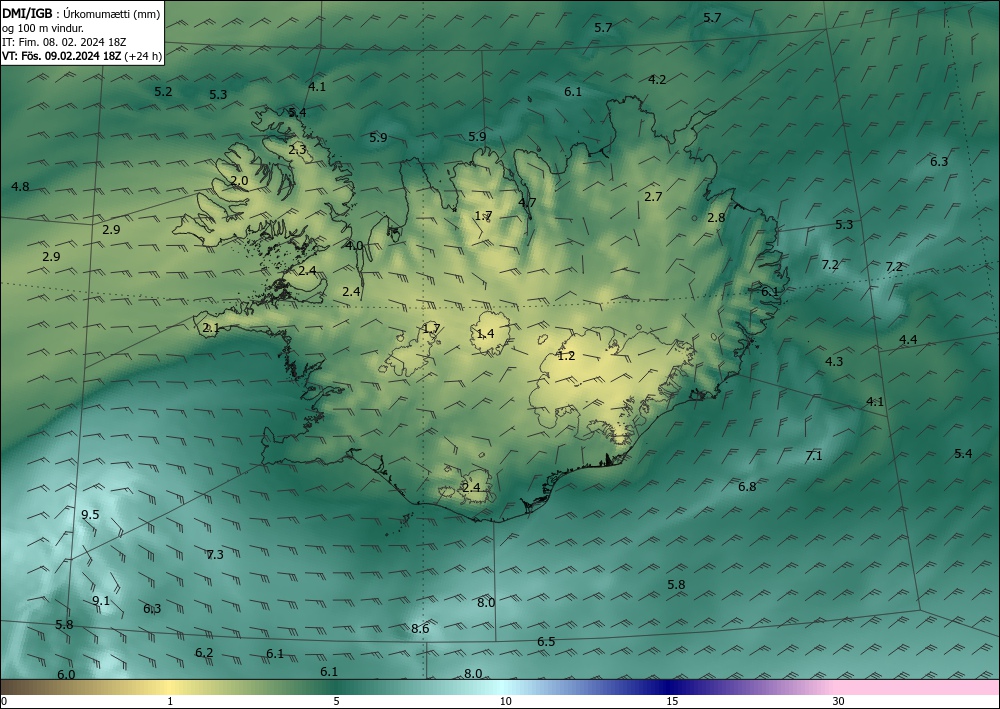Click the map value "2.3"
The image size is (1000, 709).
coord(297,150)
